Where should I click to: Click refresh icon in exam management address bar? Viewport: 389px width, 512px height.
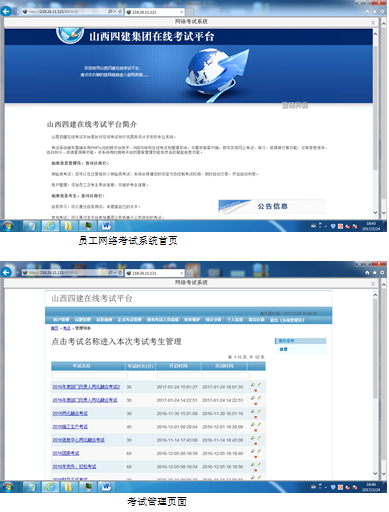click(120, 272)
